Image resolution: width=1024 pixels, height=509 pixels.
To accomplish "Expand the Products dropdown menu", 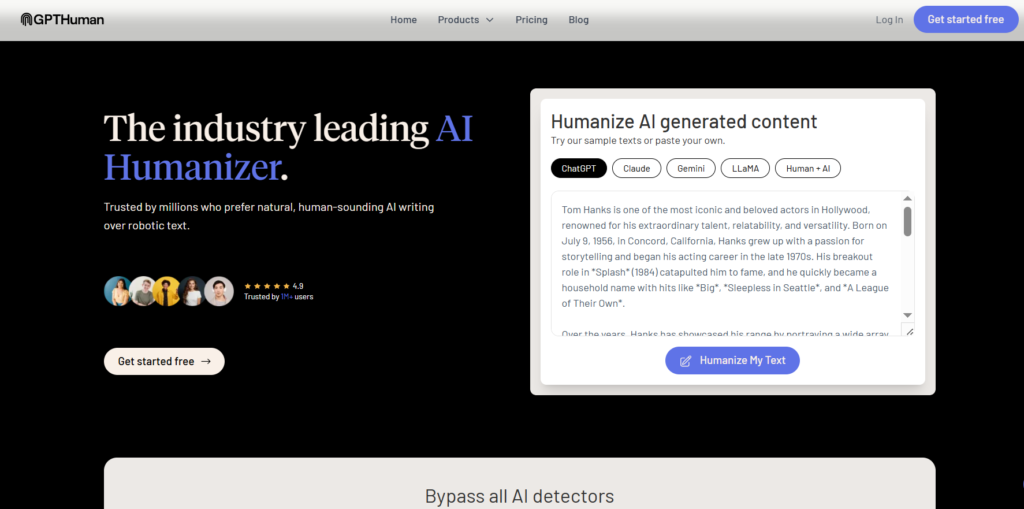I will coord(466,20).
